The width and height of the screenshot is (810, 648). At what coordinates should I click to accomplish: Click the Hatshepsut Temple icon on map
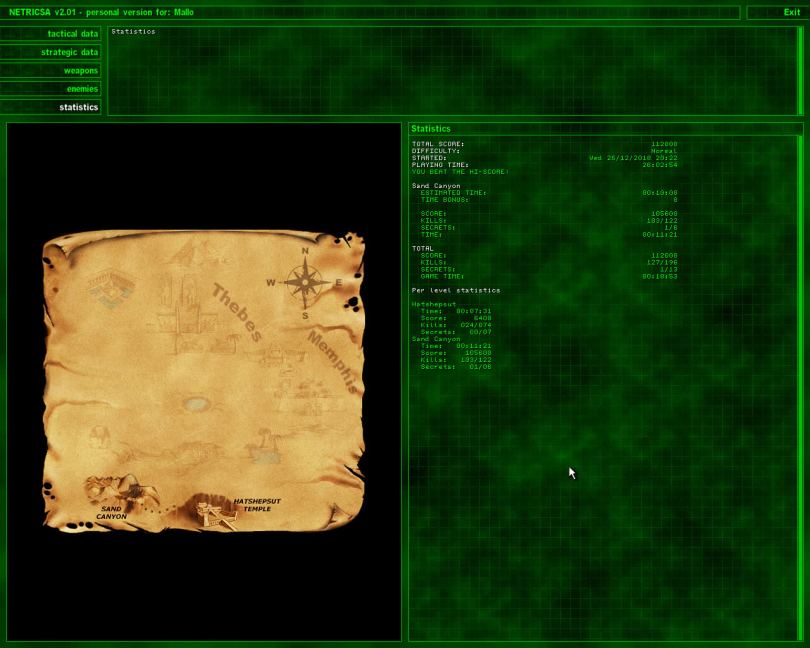pos(213,513)
